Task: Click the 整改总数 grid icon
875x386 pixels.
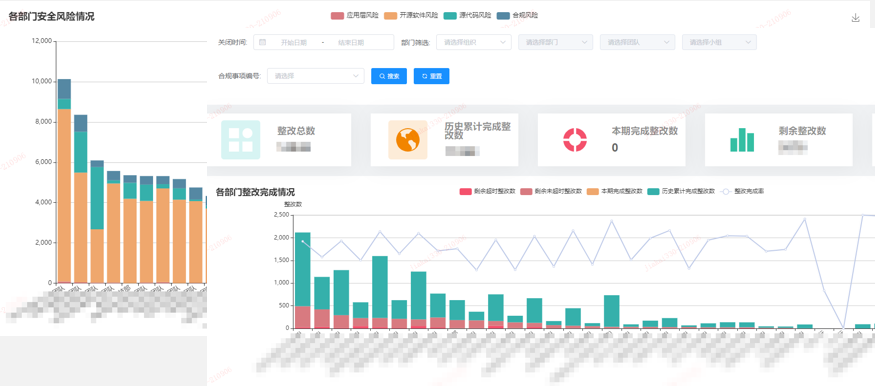Action: 241,139
